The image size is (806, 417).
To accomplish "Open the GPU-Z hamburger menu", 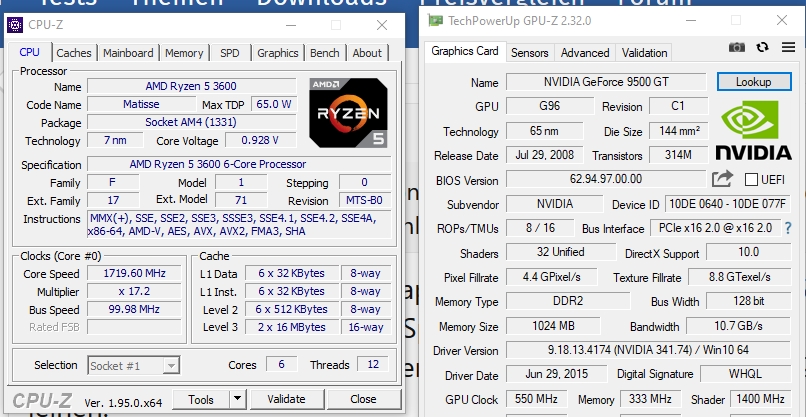I will point(788,47).
